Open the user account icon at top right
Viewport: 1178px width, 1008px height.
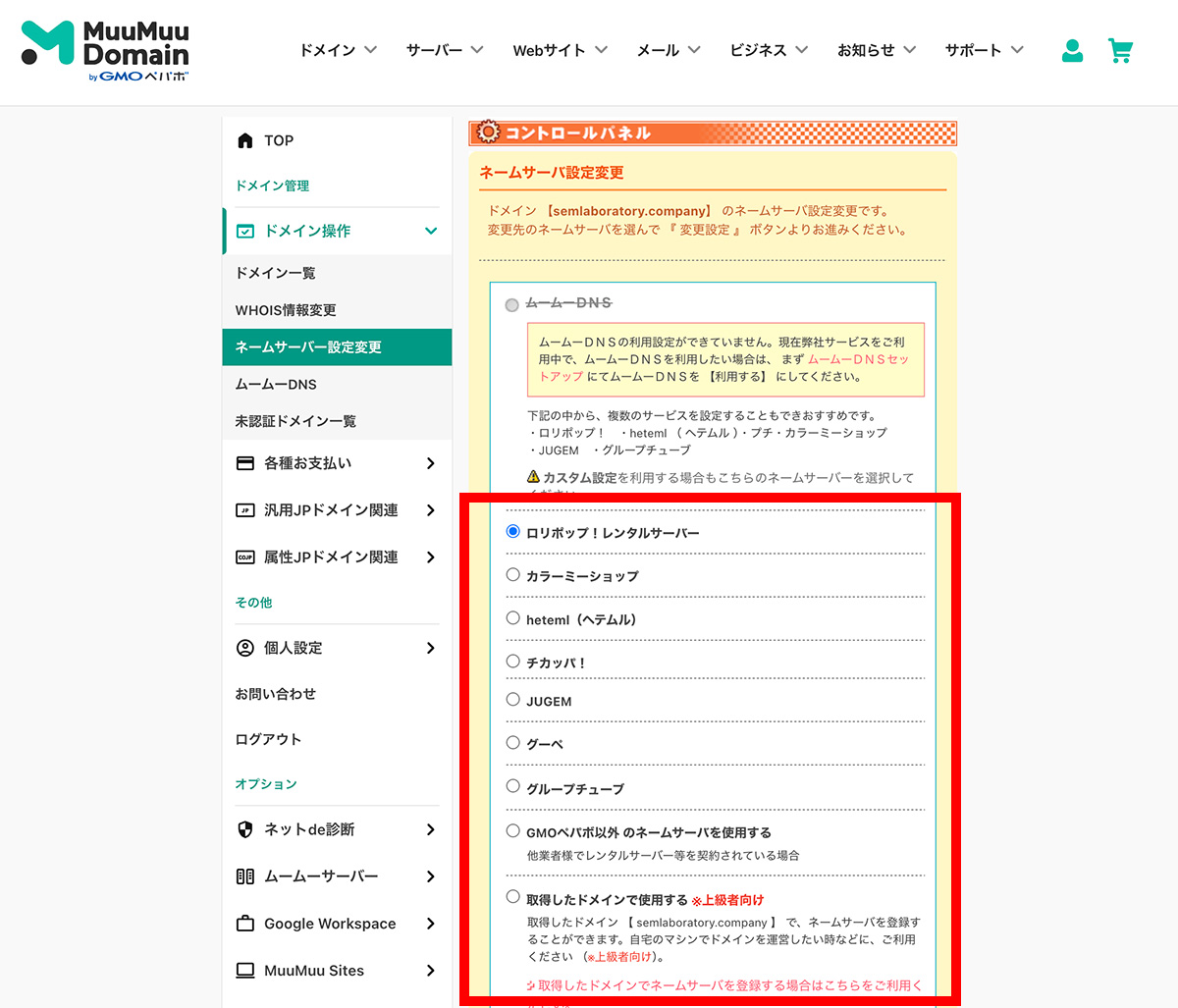1072,51
